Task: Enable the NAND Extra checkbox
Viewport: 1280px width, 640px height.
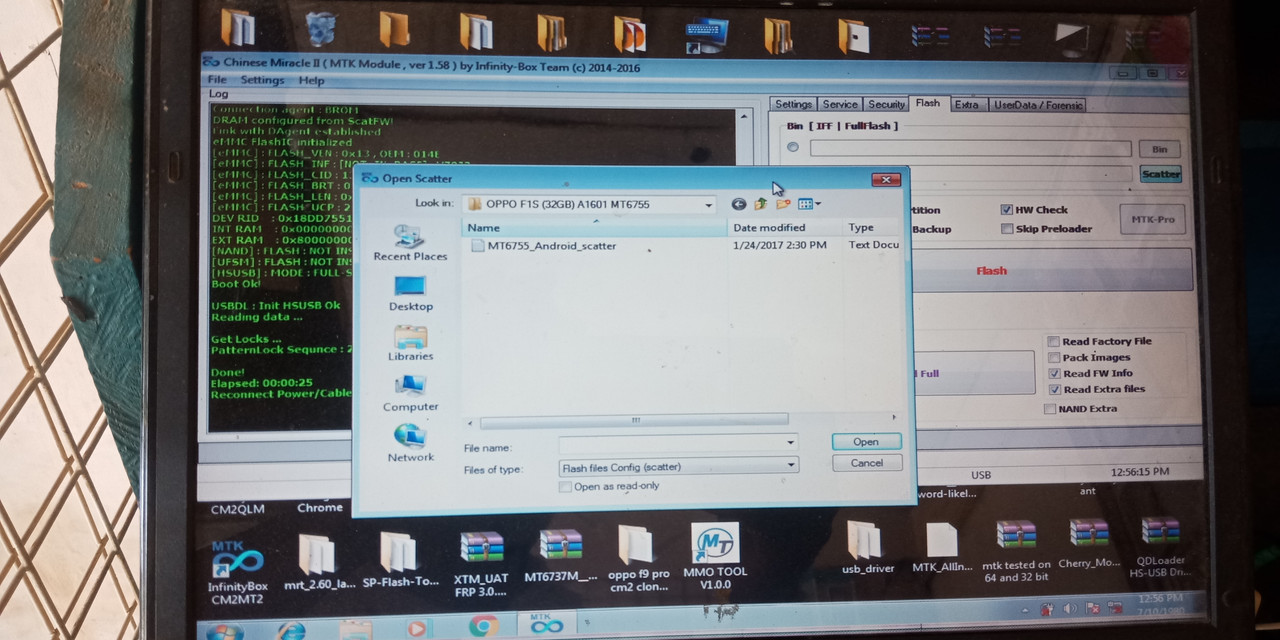Action: point(1049,409)
